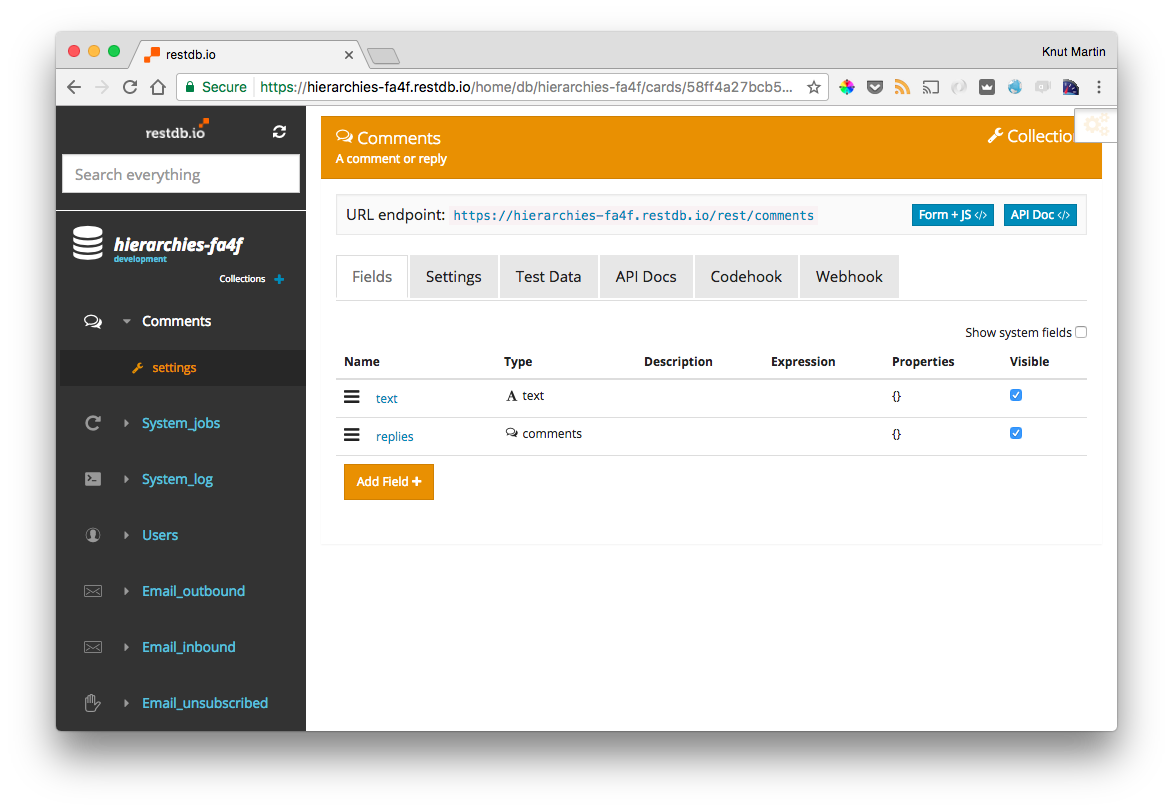The height and width of the screenshot is (811, 1173).
Task: Click the secure padlock icon in address bar
Action: point(190,87)
